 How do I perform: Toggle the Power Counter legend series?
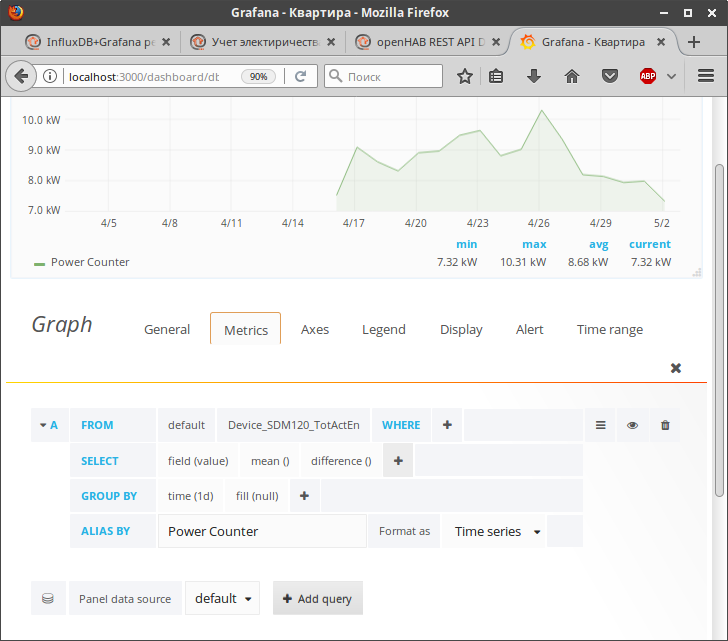point(90,262)
